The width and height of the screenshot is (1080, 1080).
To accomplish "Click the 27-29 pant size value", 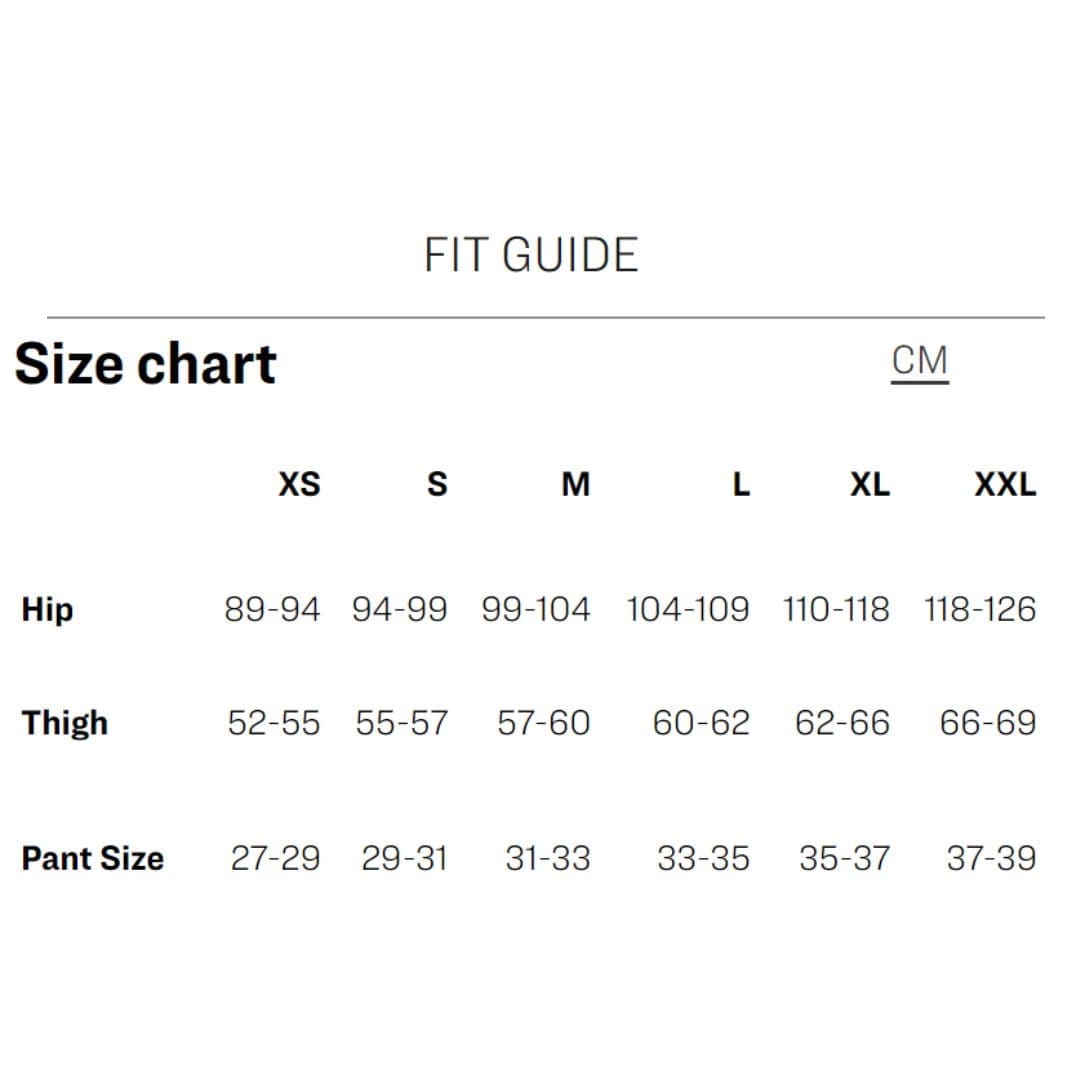I will click(276, 858).
